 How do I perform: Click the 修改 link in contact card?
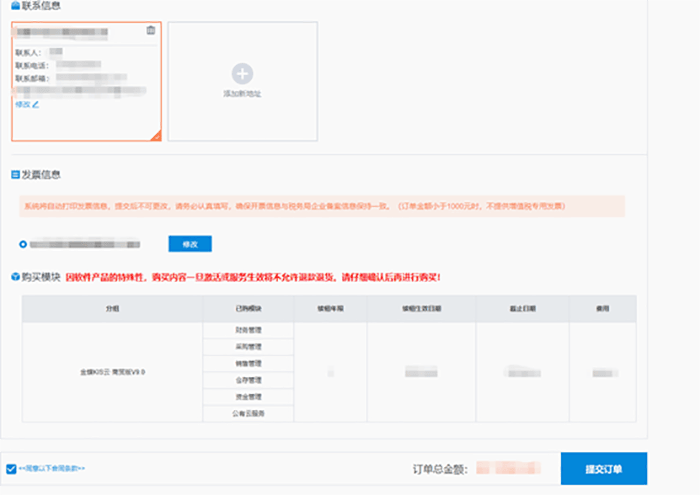point(22,104)
